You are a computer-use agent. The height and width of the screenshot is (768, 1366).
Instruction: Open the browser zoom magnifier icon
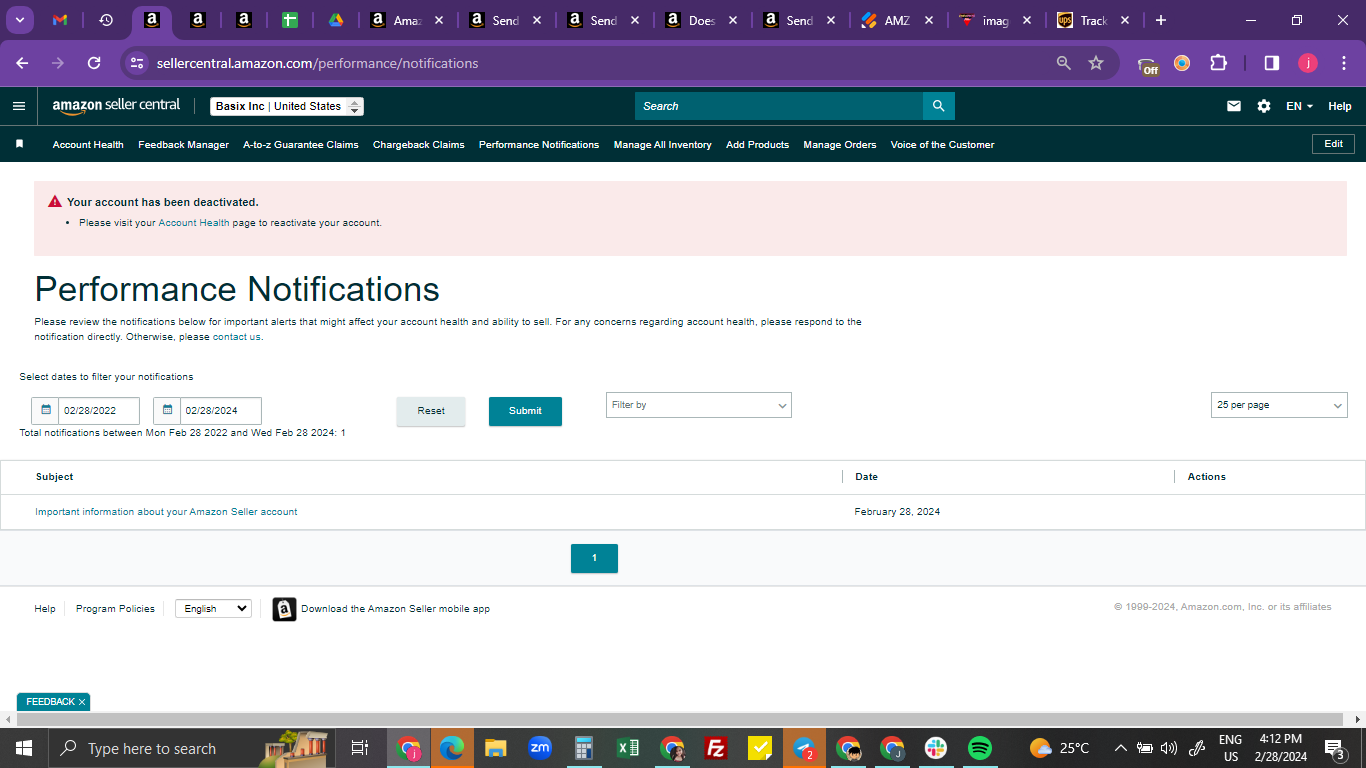tap(1064, 63)
